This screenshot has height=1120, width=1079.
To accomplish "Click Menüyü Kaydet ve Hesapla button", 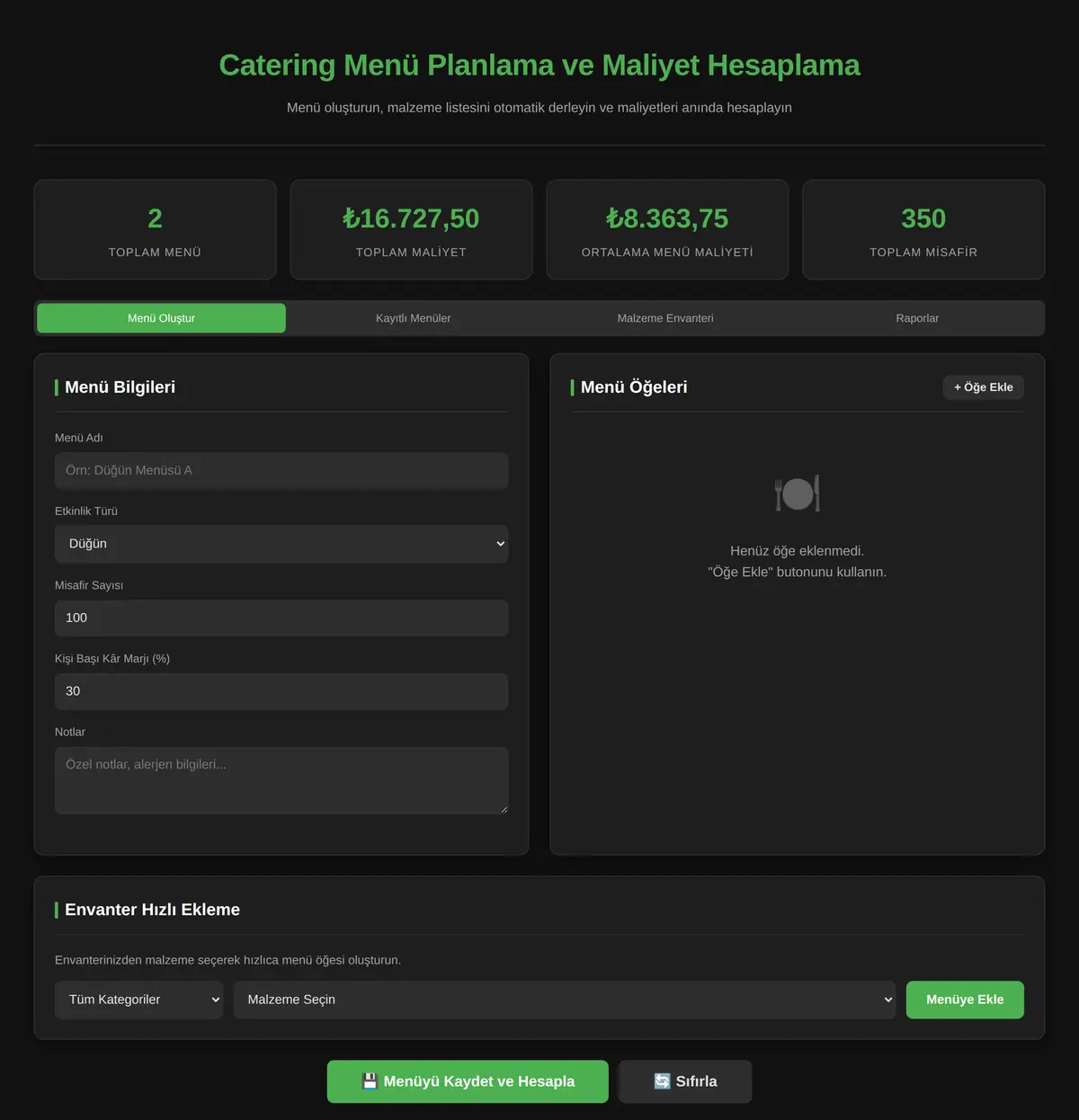I will [x=468, y=1081].
